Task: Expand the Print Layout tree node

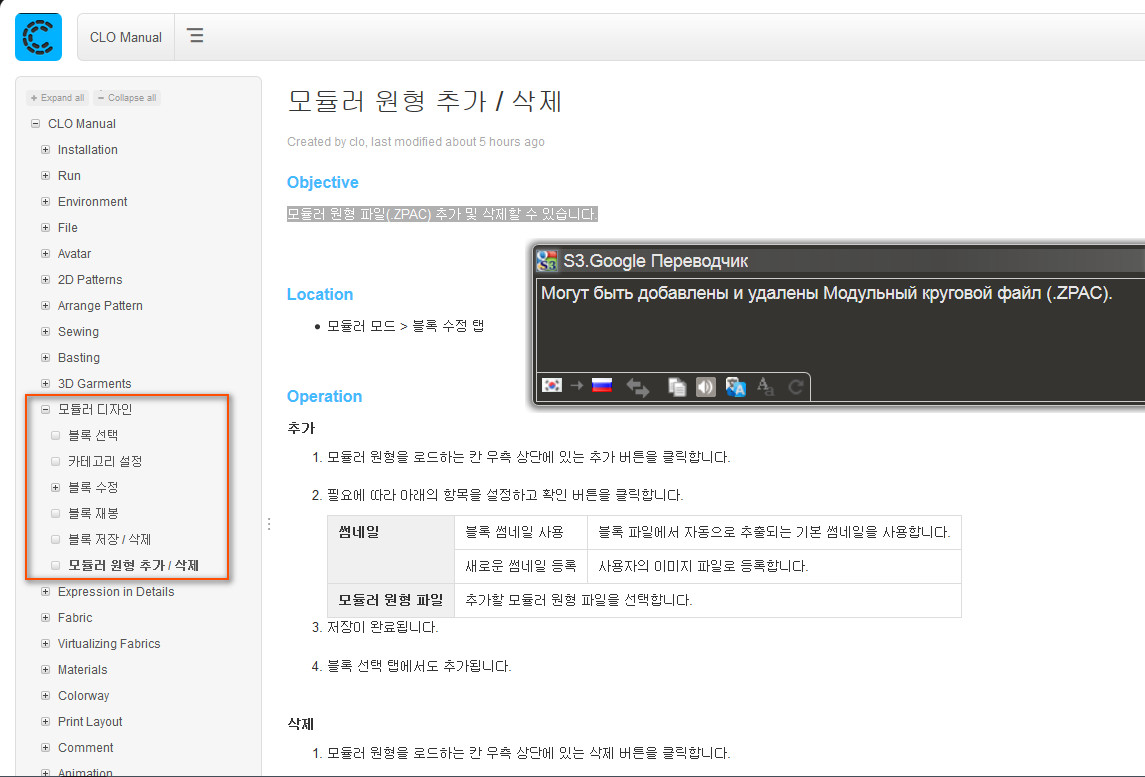Action: click(45, 722)
